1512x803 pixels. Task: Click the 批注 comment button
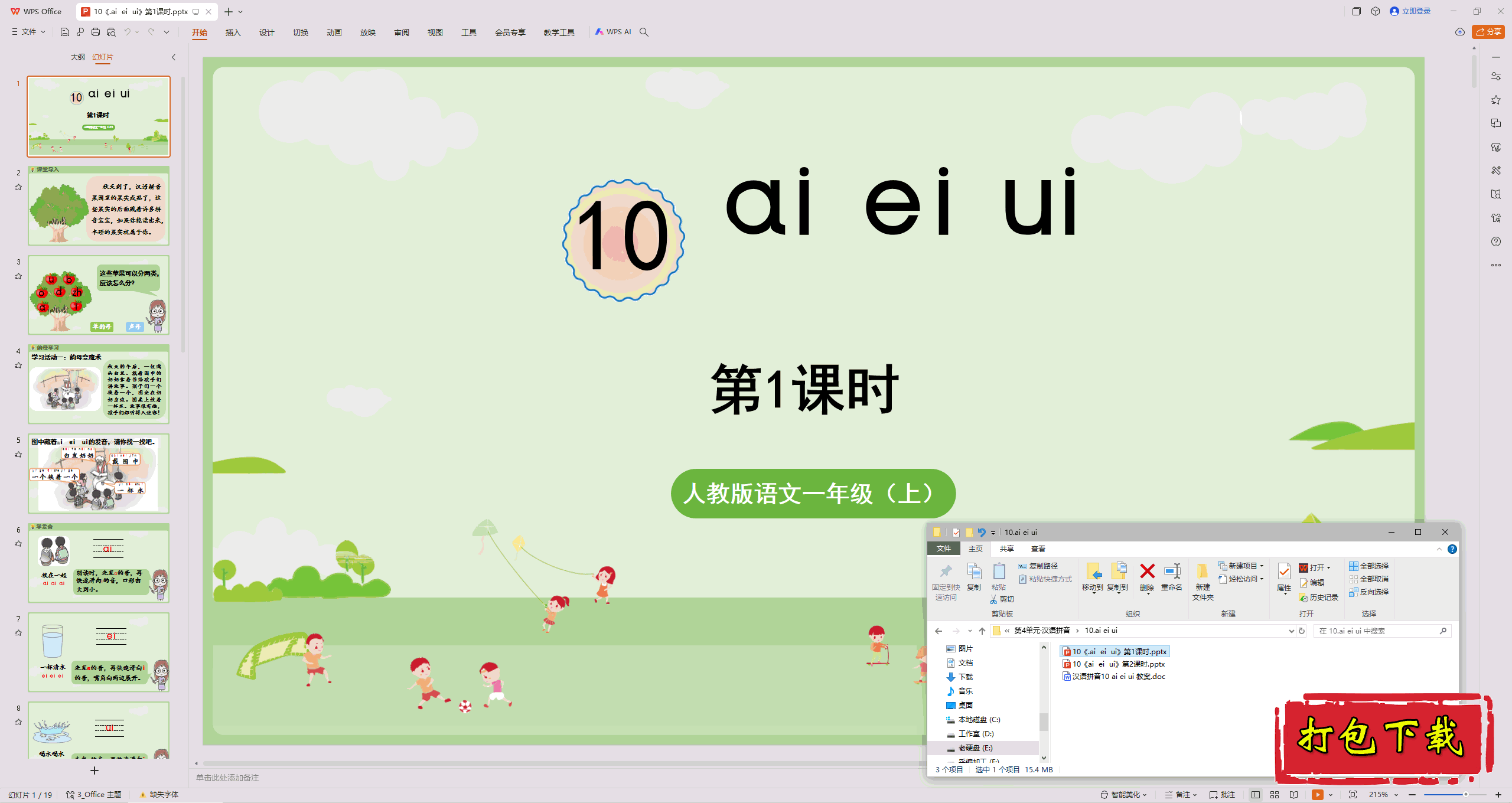[1222, 795]
